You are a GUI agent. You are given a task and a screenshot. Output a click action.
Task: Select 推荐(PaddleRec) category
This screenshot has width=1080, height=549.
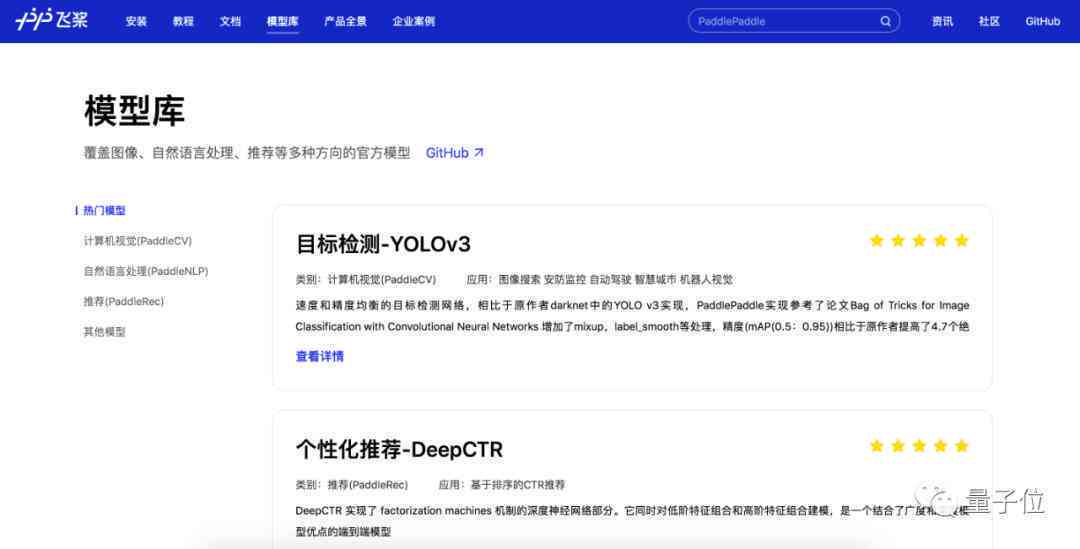pyautogui.click(x=124, y=302)
